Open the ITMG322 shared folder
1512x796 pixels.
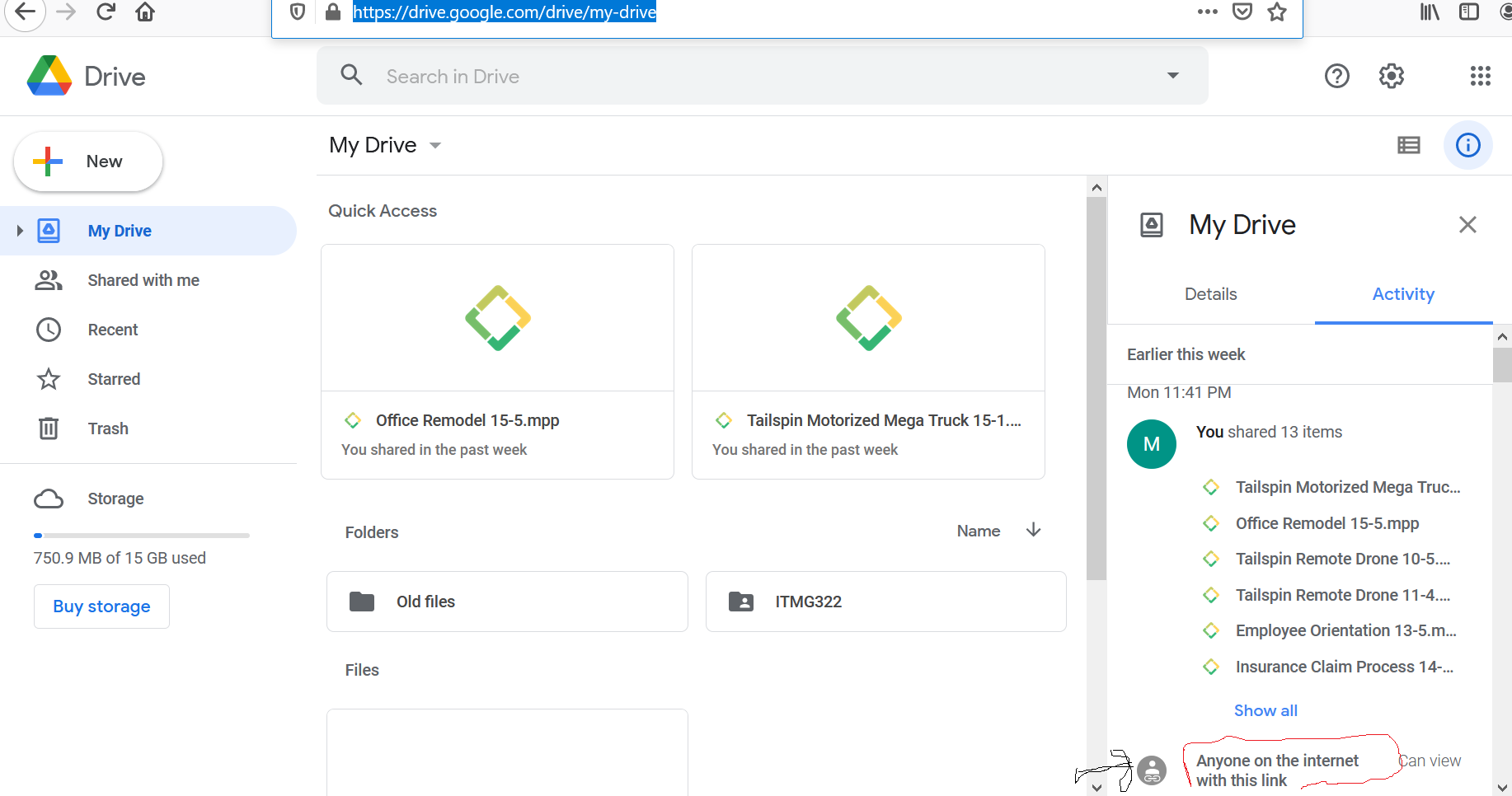[x=886, y=602]
